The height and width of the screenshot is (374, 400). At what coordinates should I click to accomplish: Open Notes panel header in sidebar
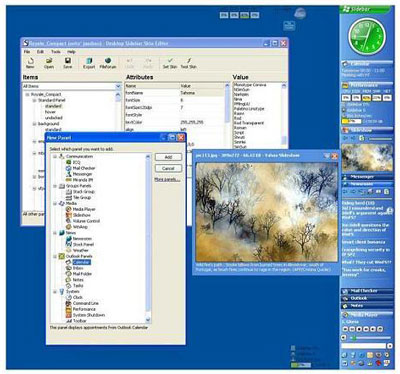tap(366, 305)
